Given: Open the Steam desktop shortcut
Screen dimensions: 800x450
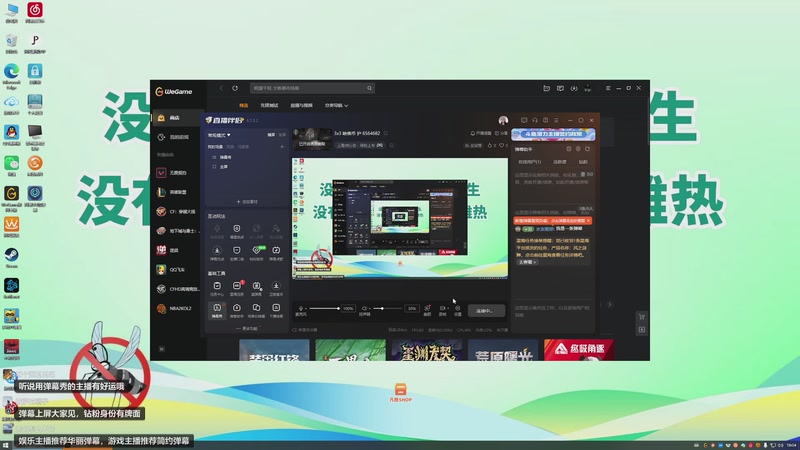Looking at the screenshot, I should (x=11, y=258).
